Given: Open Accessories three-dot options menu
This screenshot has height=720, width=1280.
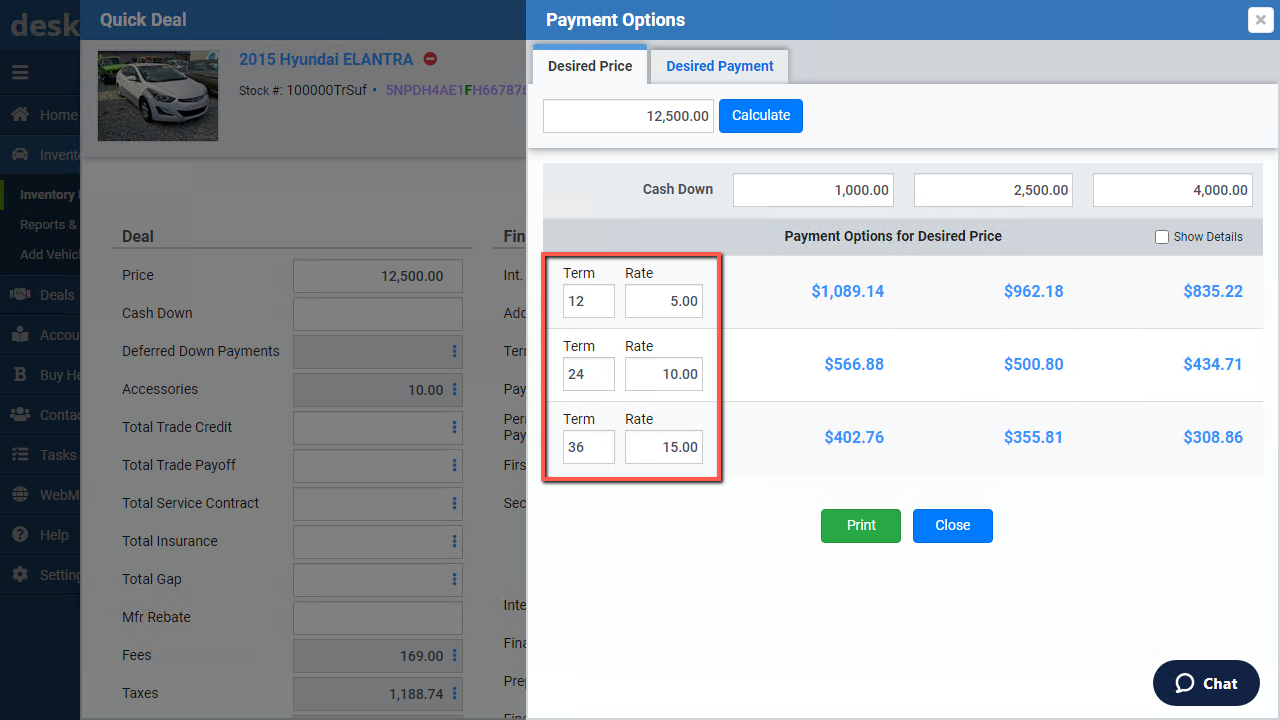Looking at the screenshot, I should (454, 389).
